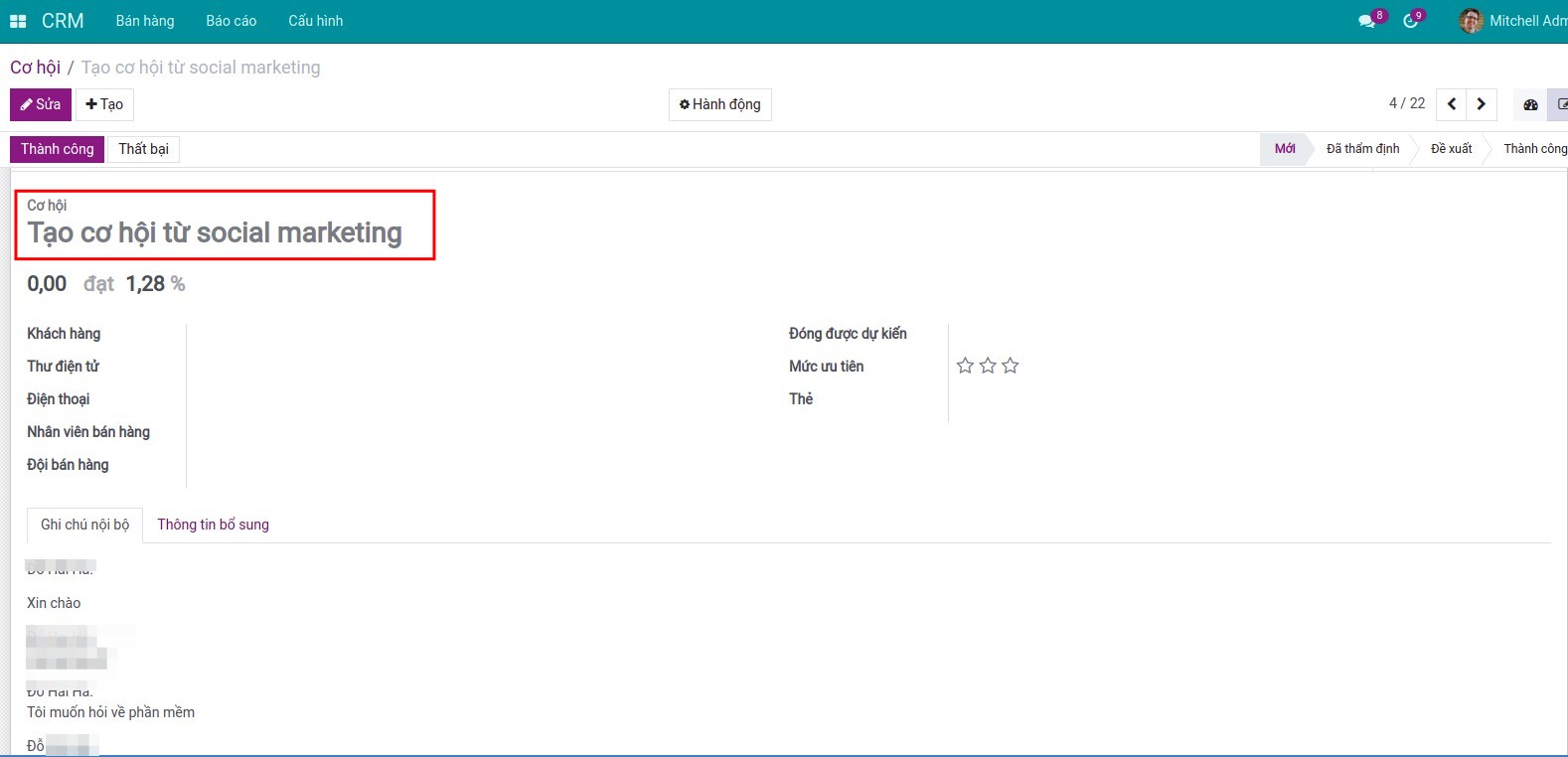The image size is (1568, 757).
Task: Go to next record arrow
Action: 1482,104
